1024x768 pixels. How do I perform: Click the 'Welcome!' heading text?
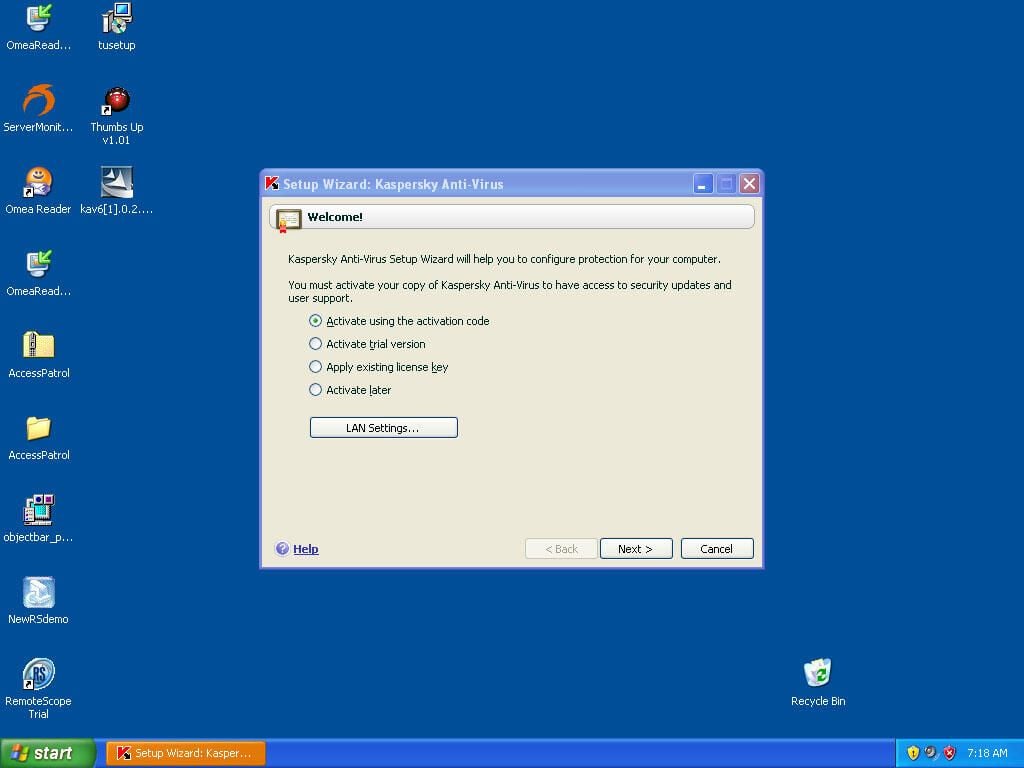pos(335,217)
